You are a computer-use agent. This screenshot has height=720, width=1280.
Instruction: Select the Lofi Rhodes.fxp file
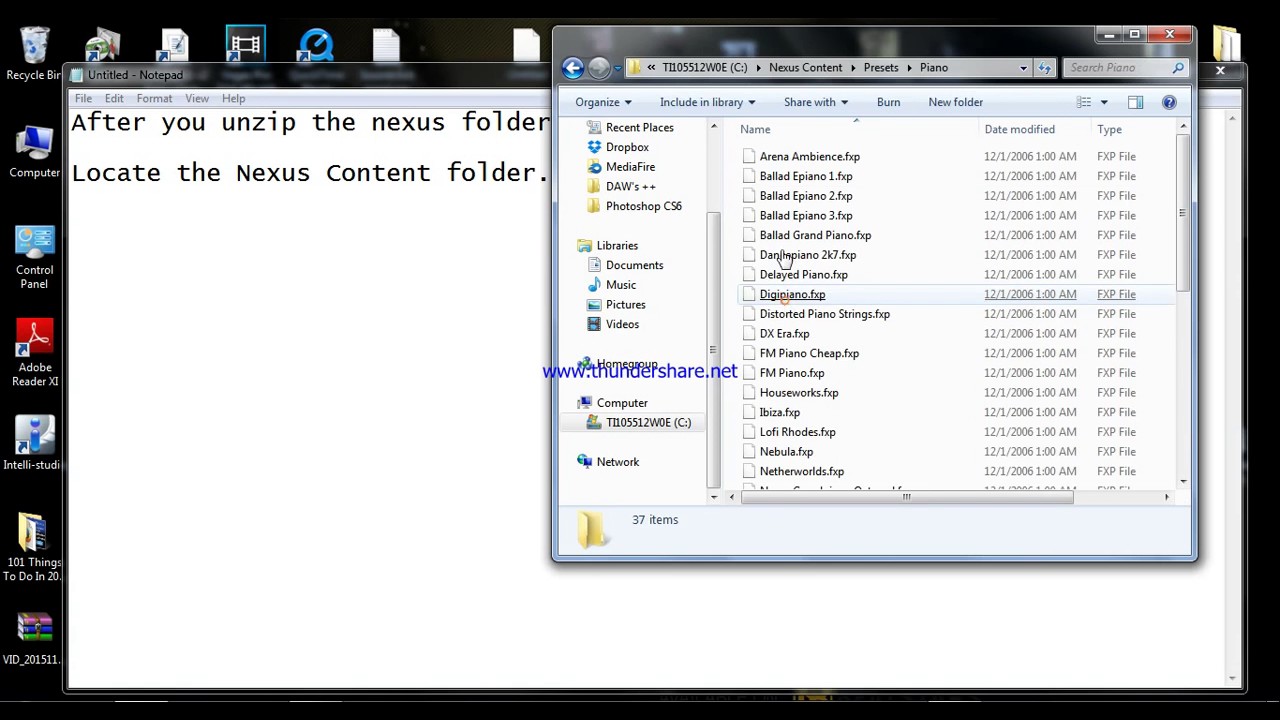tap(797, 432)
